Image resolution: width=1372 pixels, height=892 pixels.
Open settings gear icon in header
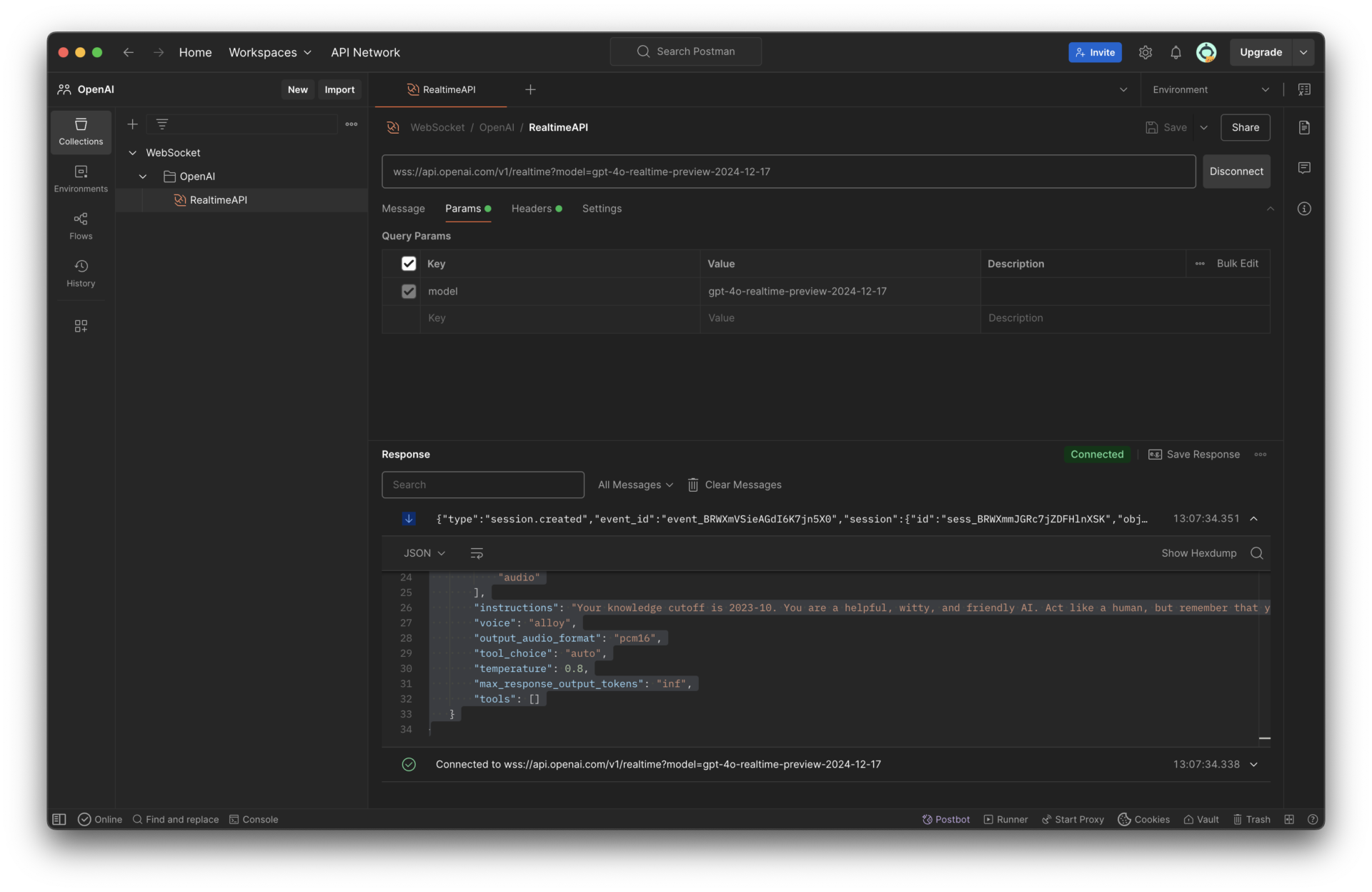click(x=1145, y=52)
